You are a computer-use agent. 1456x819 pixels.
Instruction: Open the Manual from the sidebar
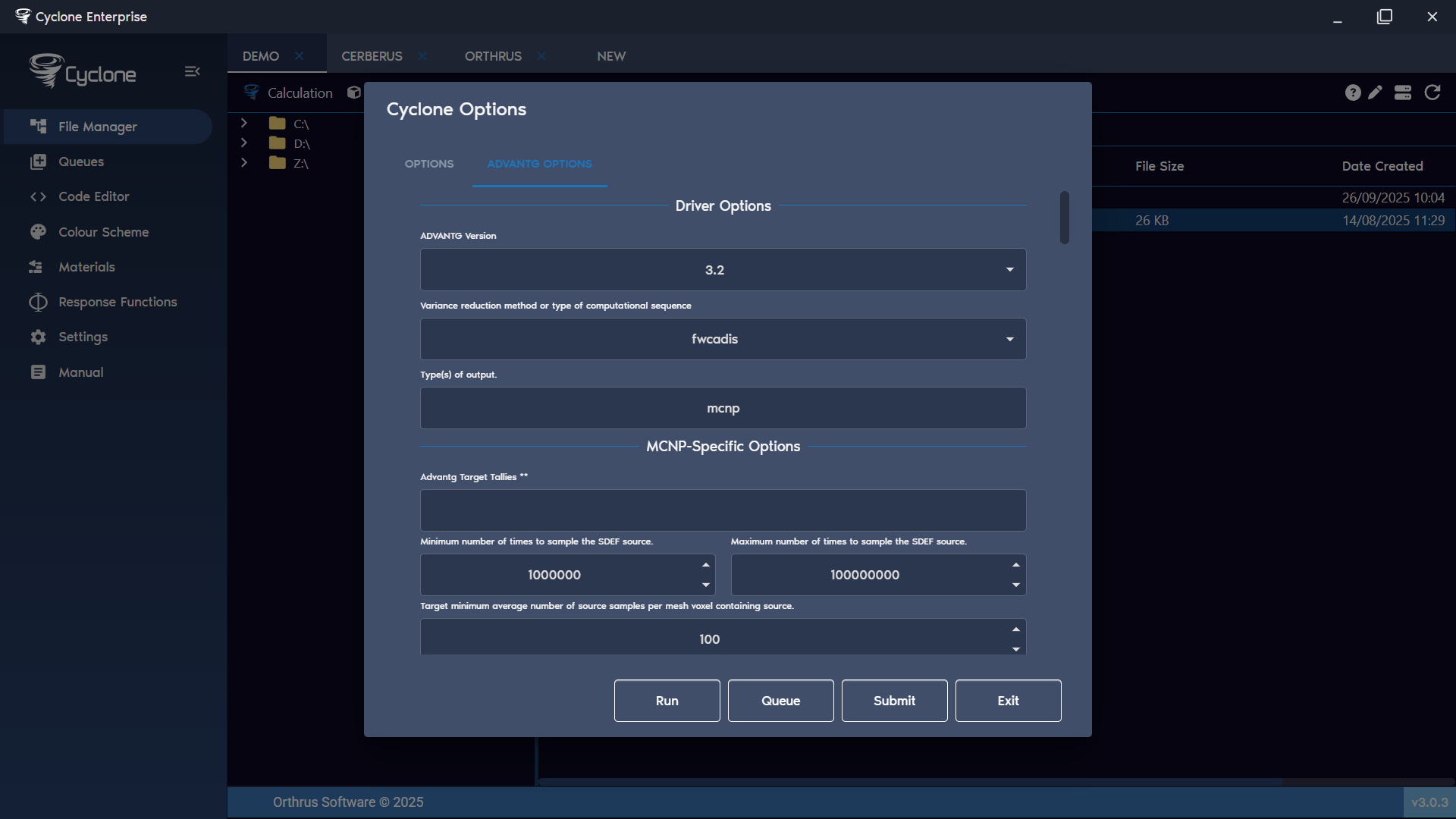click(x=80, y=372)
